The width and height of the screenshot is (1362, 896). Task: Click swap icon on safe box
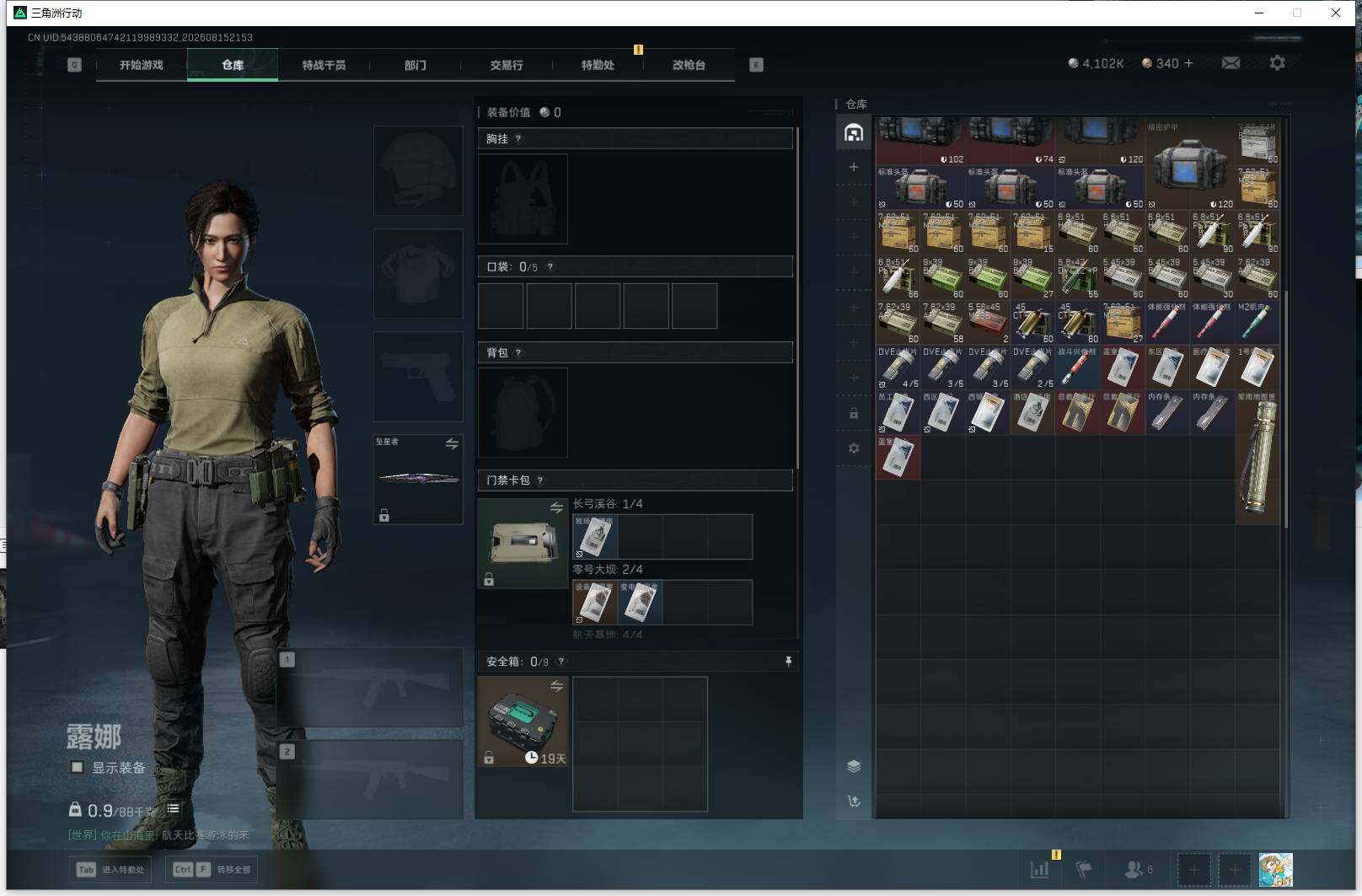pos(556,686)
